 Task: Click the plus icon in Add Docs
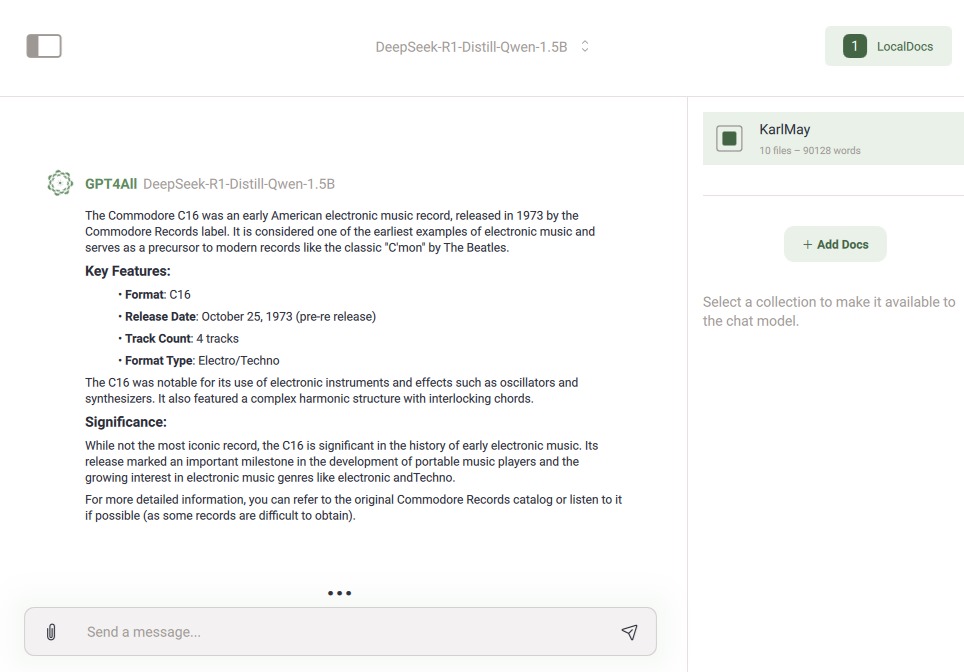[807, 244]
